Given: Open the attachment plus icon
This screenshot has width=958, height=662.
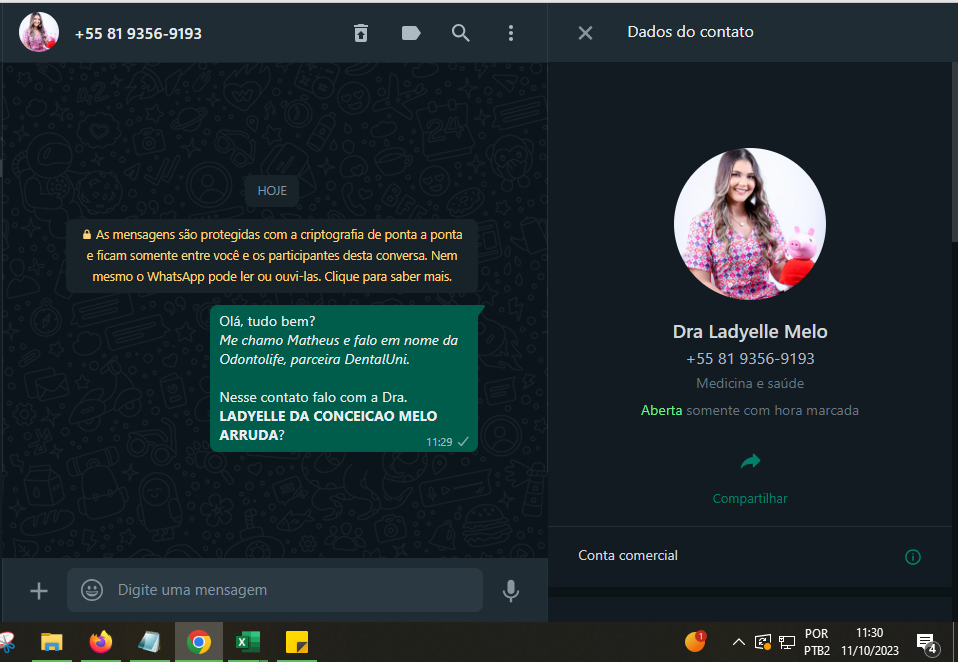Looking at the screenshot, I should click(x=38, y=591).
